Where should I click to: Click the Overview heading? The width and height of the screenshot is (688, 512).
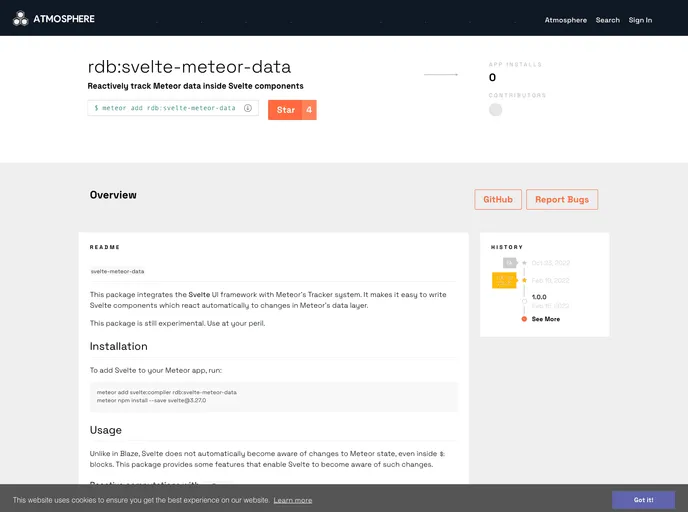tap(113, 195)
